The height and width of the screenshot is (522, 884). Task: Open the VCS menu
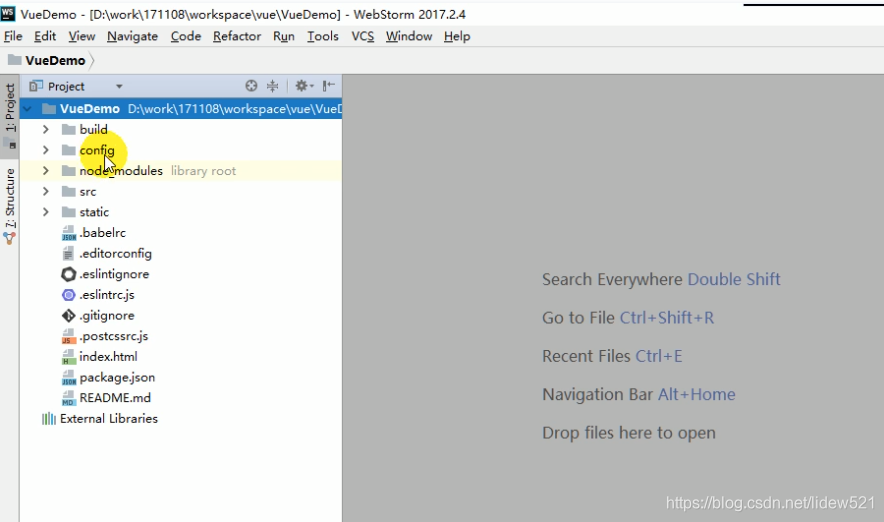click(363, 36)
